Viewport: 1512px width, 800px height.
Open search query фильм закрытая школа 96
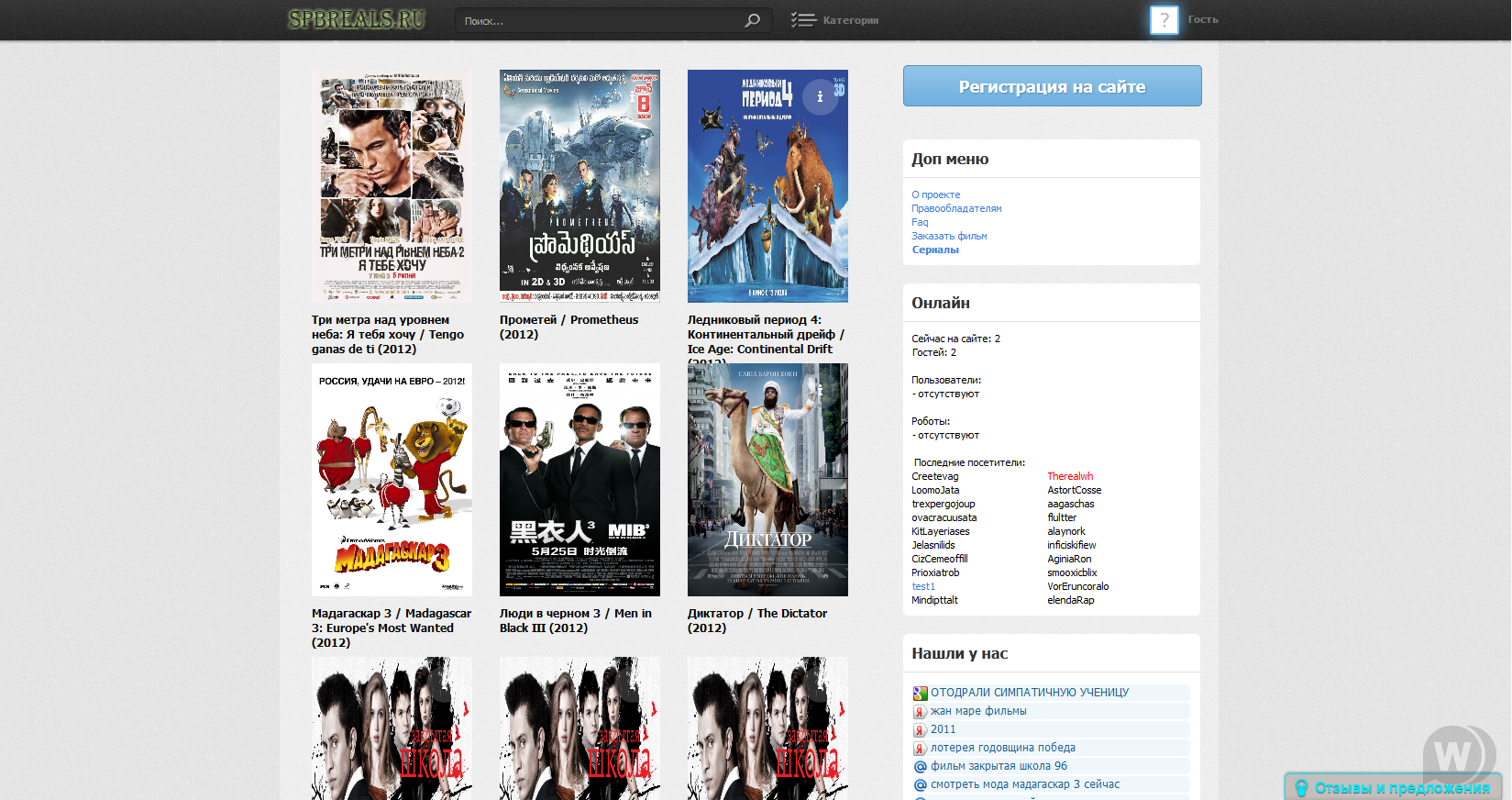999,766
